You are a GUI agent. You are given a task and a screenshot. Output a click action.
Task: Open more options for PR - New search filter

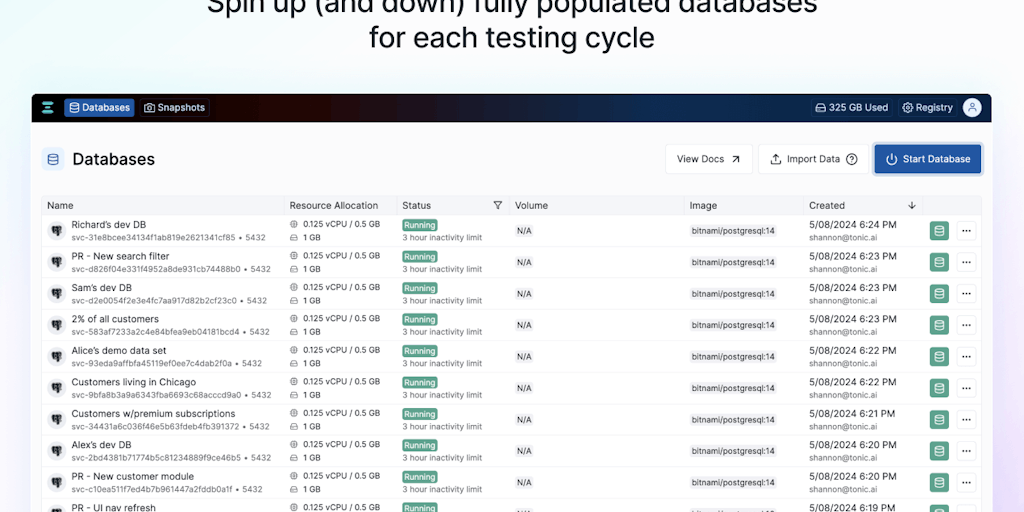(x=966, y=262)
